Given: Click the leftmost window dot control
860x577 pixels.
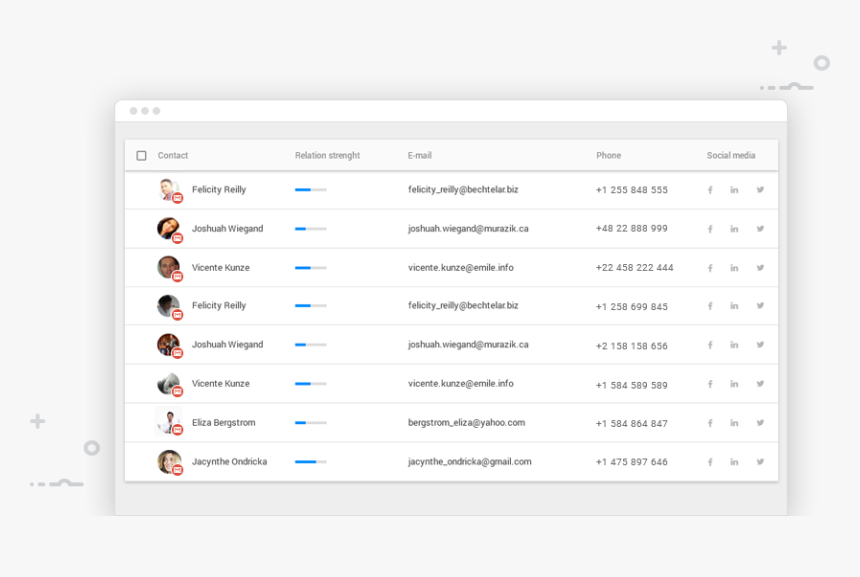Looking at the screenshot, I should [x=134, y=112].
